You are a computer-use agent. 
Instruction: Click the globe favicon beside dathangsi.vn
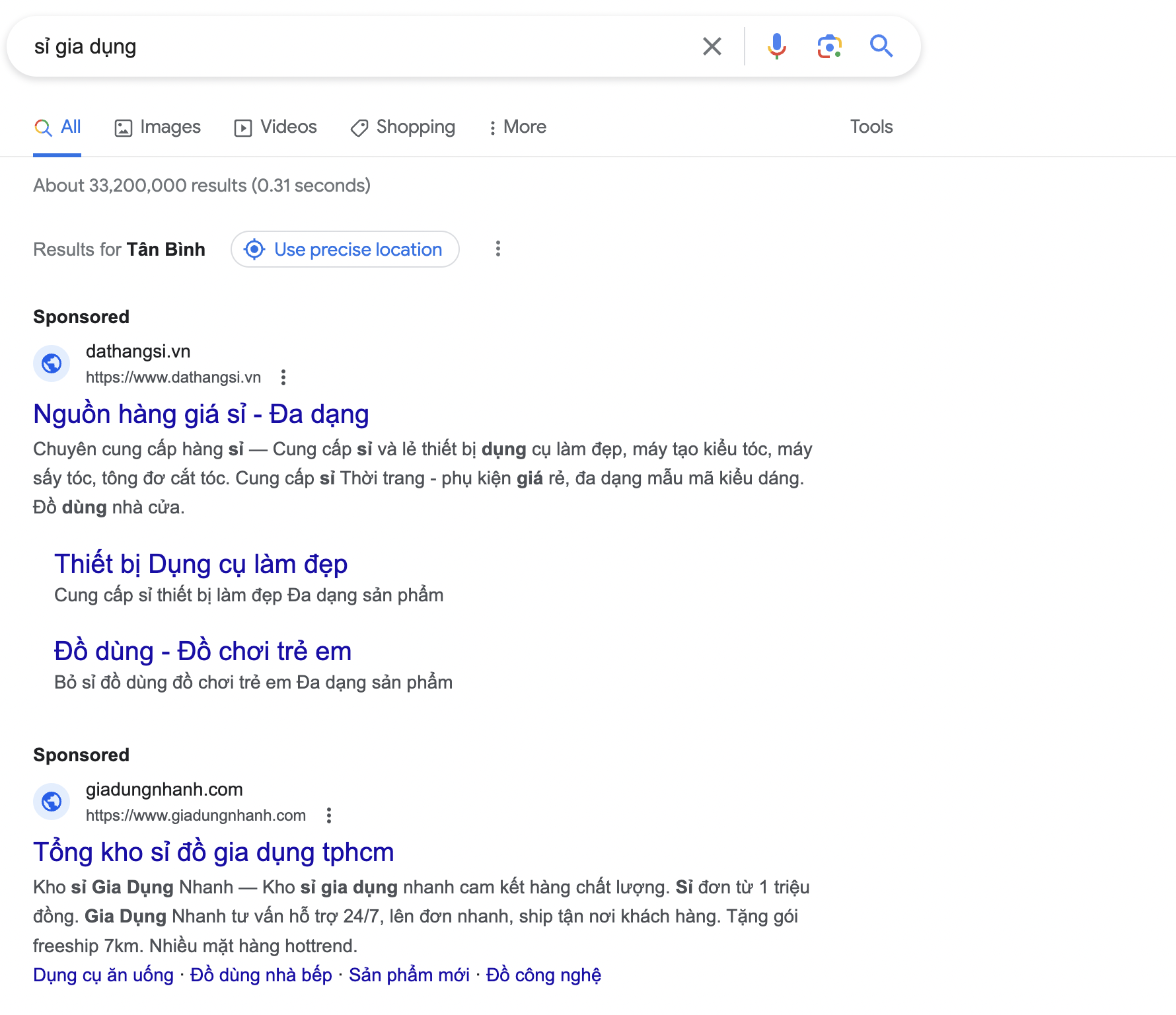point(52,363)
